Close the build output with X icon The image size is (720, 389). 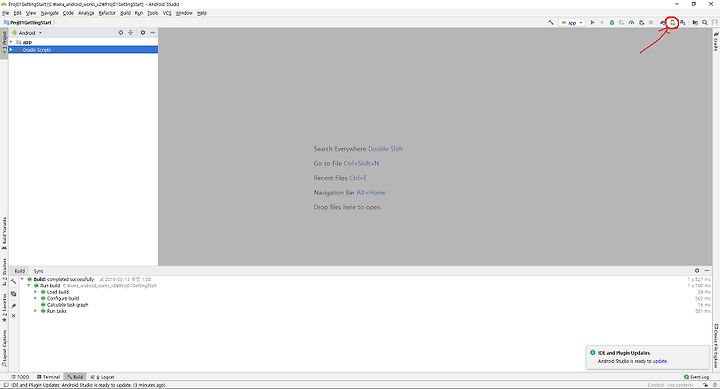tap(13, 316)
